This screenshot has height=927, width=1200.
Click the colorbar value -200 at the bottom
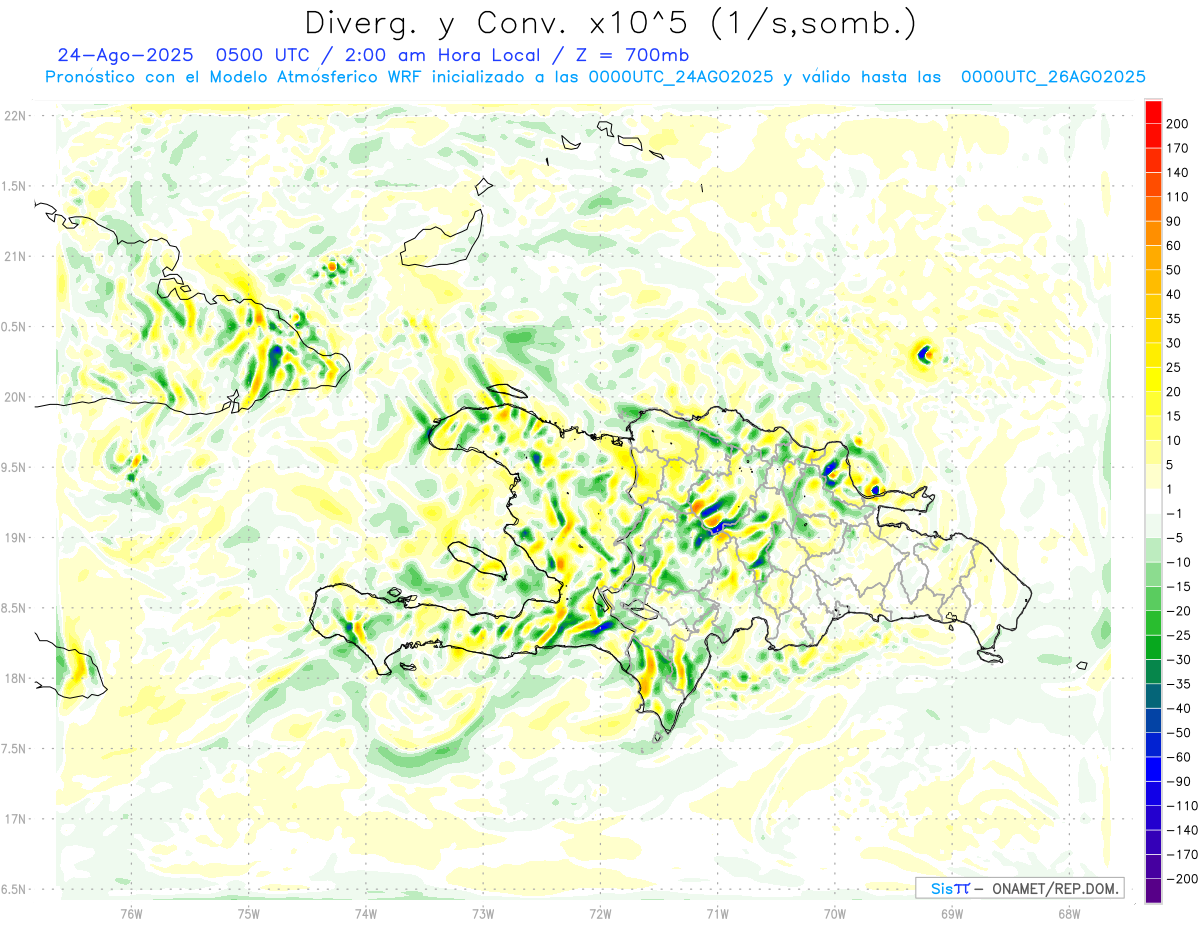(x=1180, y=879)
